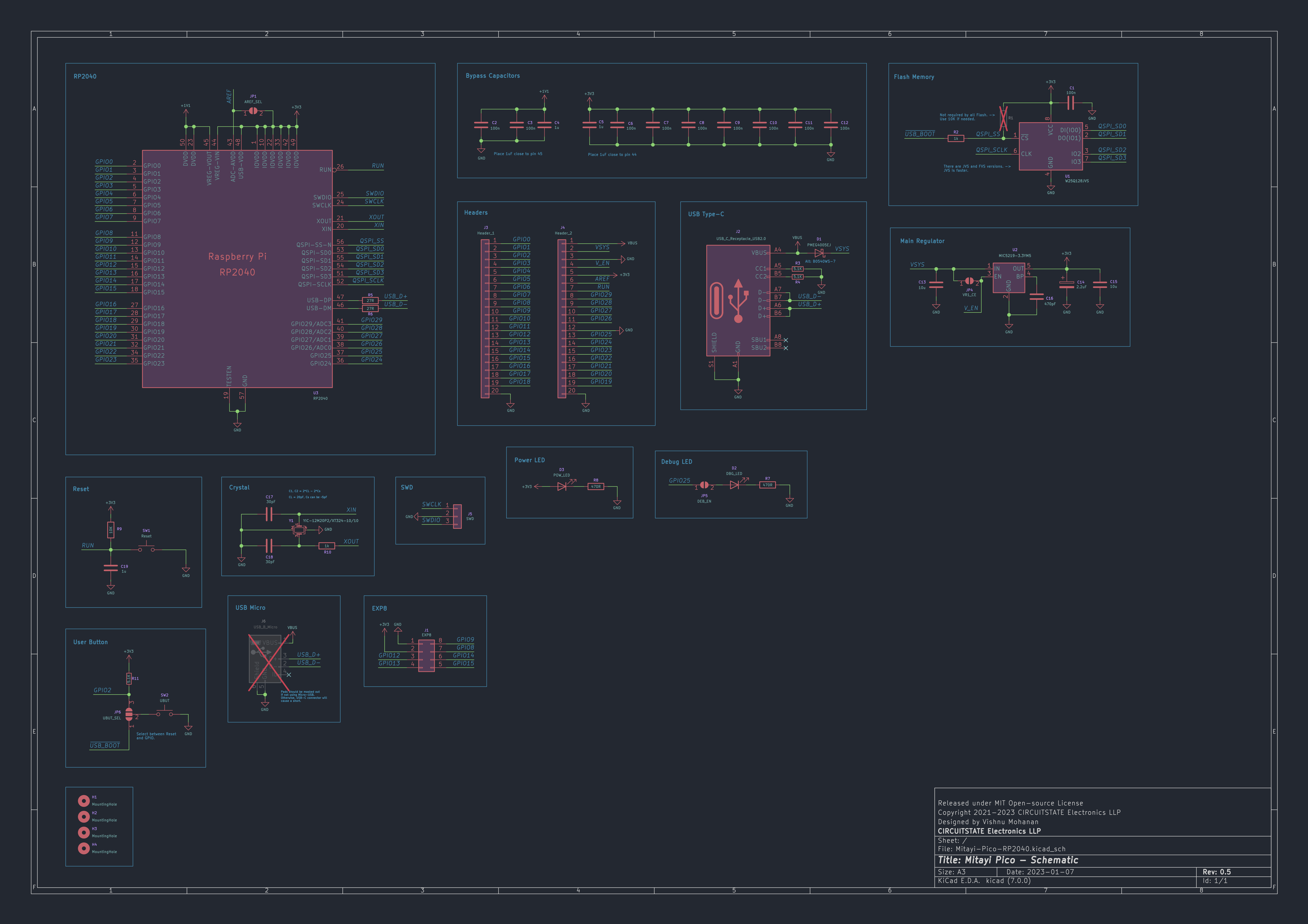Select the R4 5.1K resistor
The image size is (1308, 924).
tap(798, 277)
